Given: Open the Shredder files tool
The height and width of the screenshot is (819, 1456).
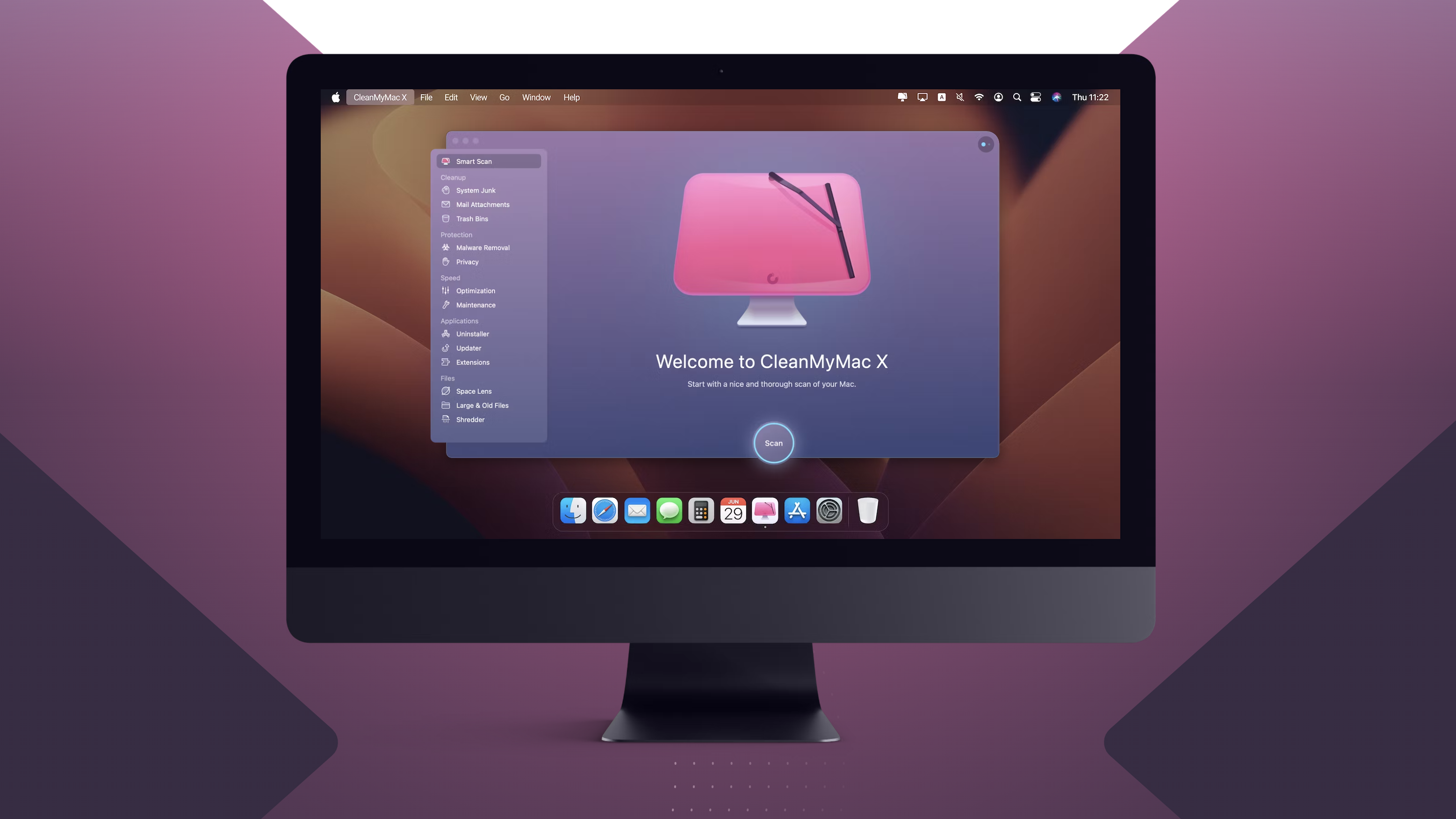Looking at the screenshot, I should (470, 418).
